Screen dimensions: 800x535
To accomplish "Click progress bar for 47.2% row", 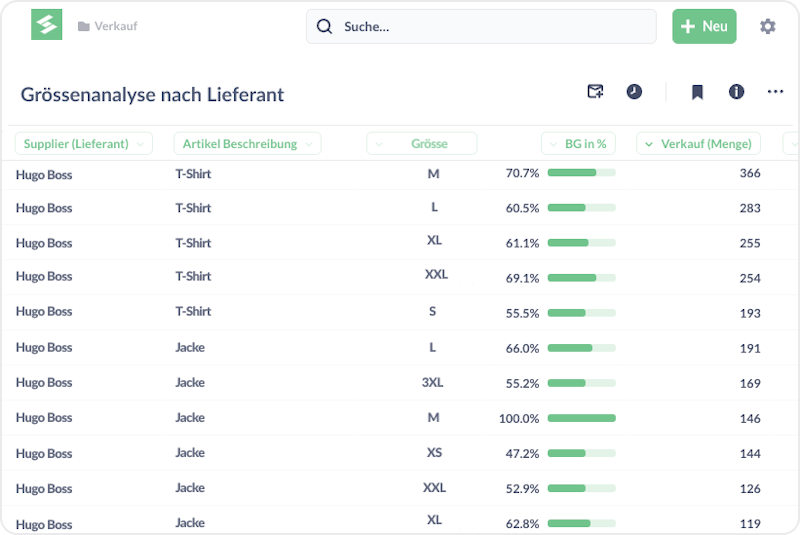I will pyautogui.click(x=582, y=453).
